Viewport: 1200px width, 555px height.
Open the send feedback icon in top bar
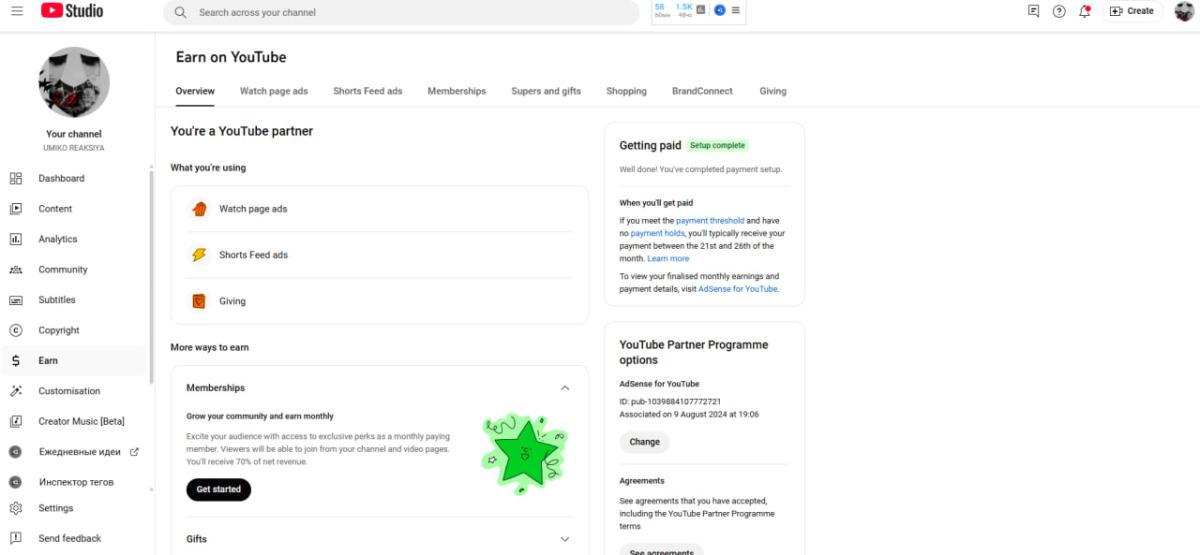[1034, 11]
